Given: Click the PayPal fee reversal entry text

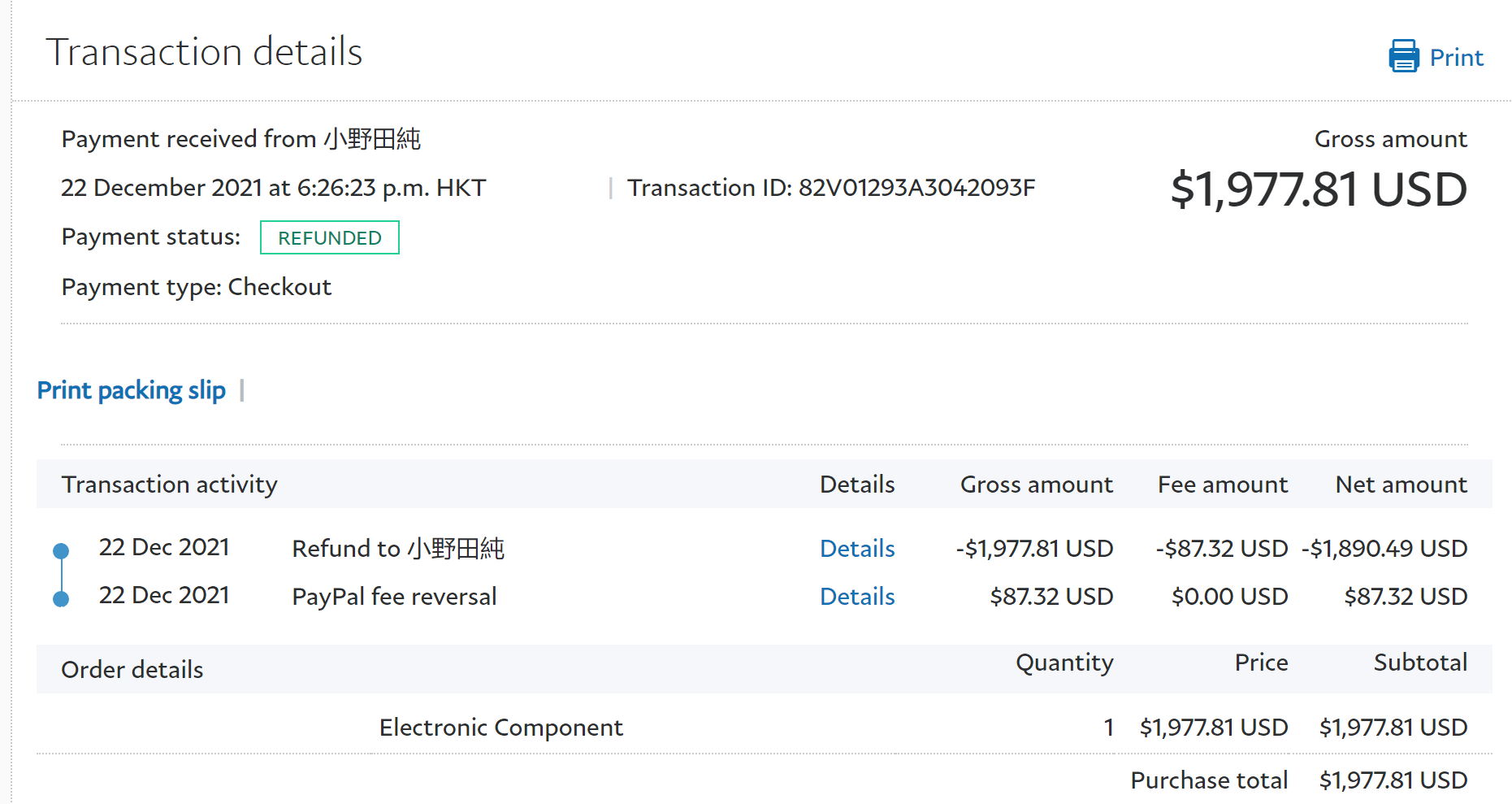Looking at the screenshot, I should coord(394,597).
